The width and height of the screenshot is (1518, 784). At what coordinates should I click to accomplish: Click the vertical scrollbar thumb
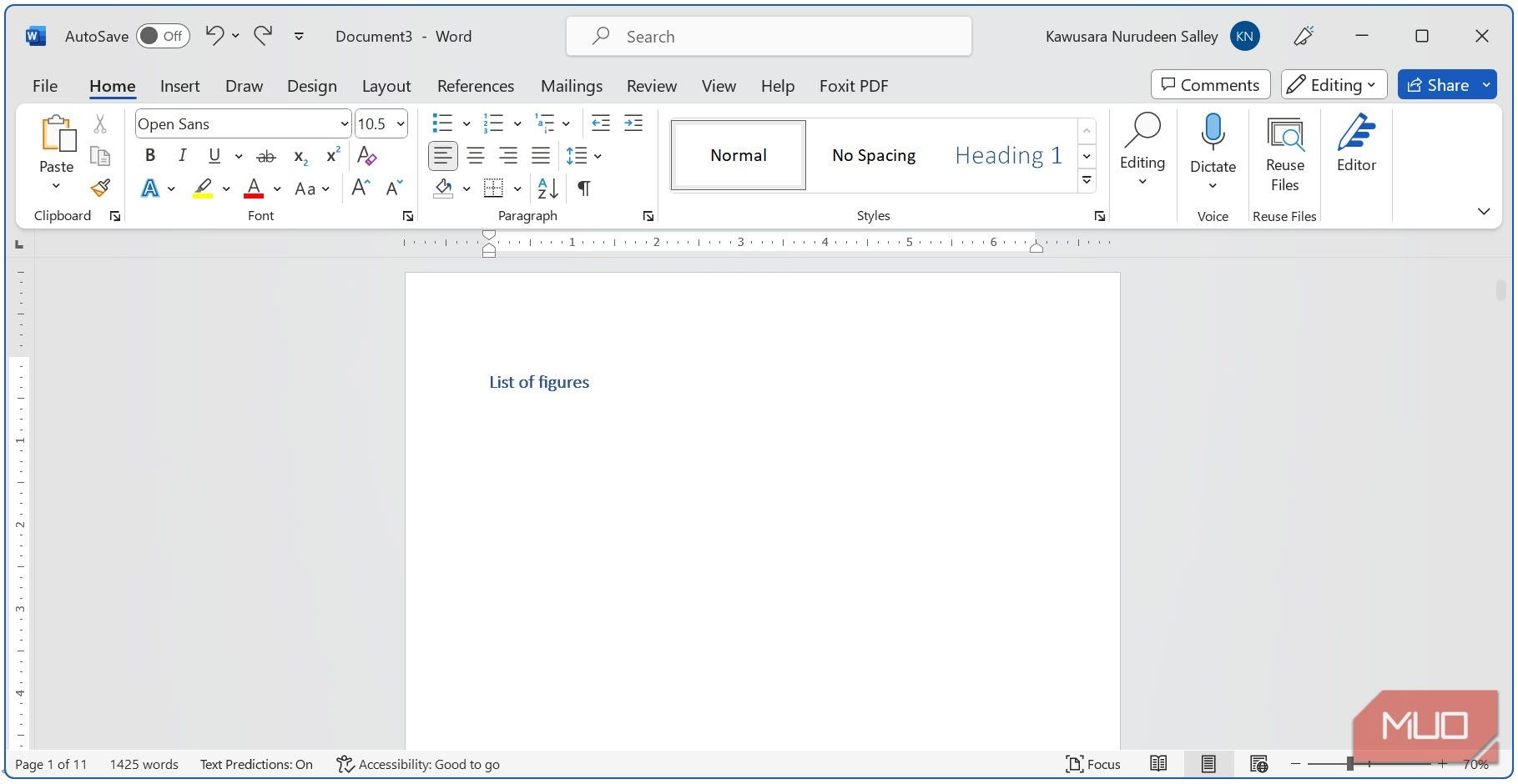click(1500, 289)
